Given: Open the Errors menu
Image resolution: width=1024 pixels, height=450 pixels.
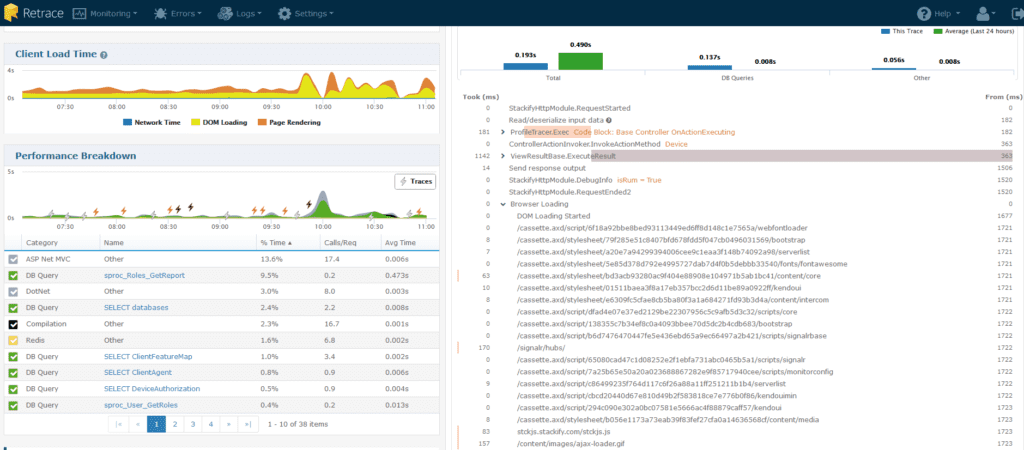Looking at the screenshot, I should click(x=178, y=13).
